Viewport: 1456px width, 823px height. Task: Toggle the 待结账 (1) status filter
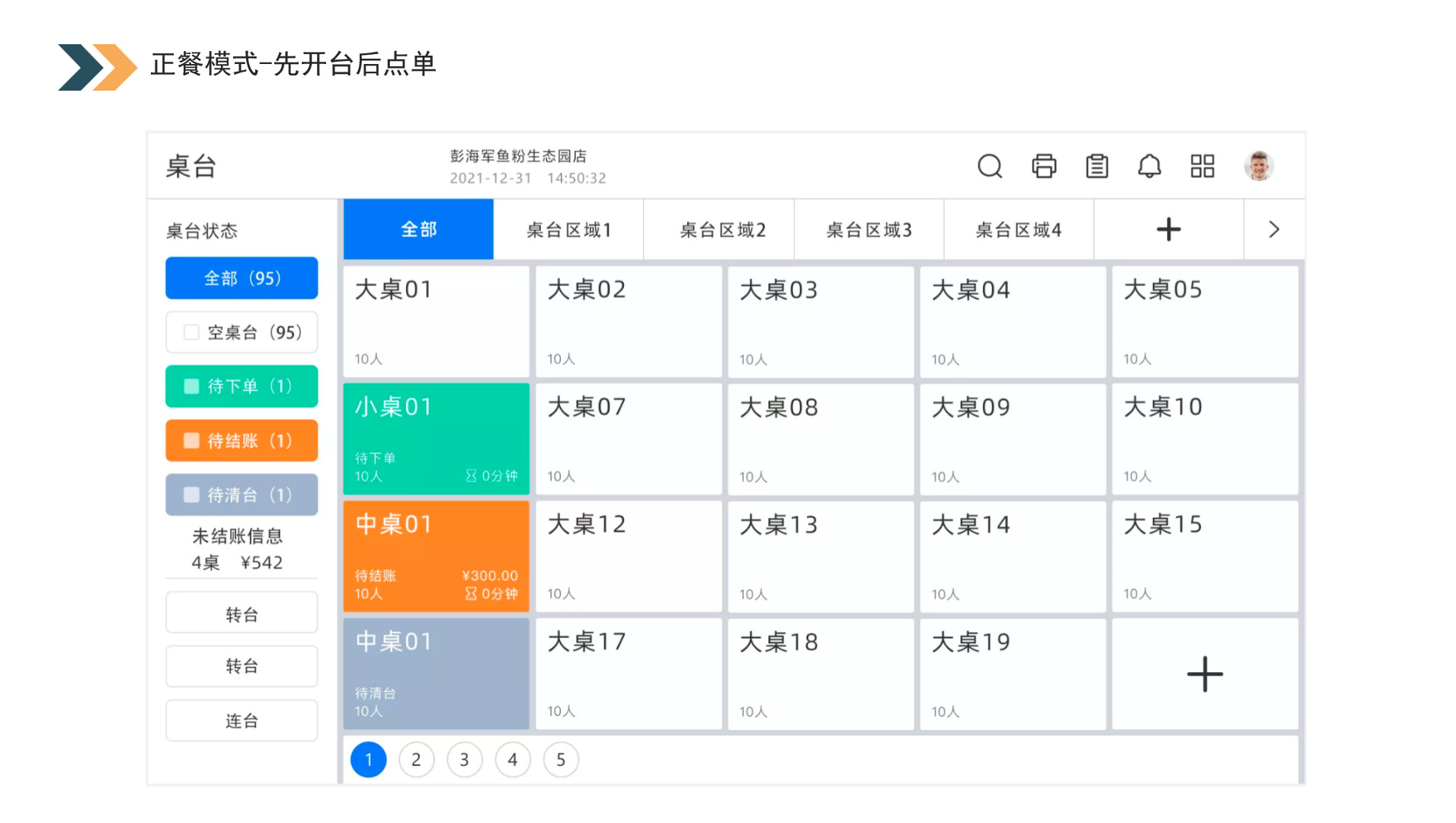[242, 440]
